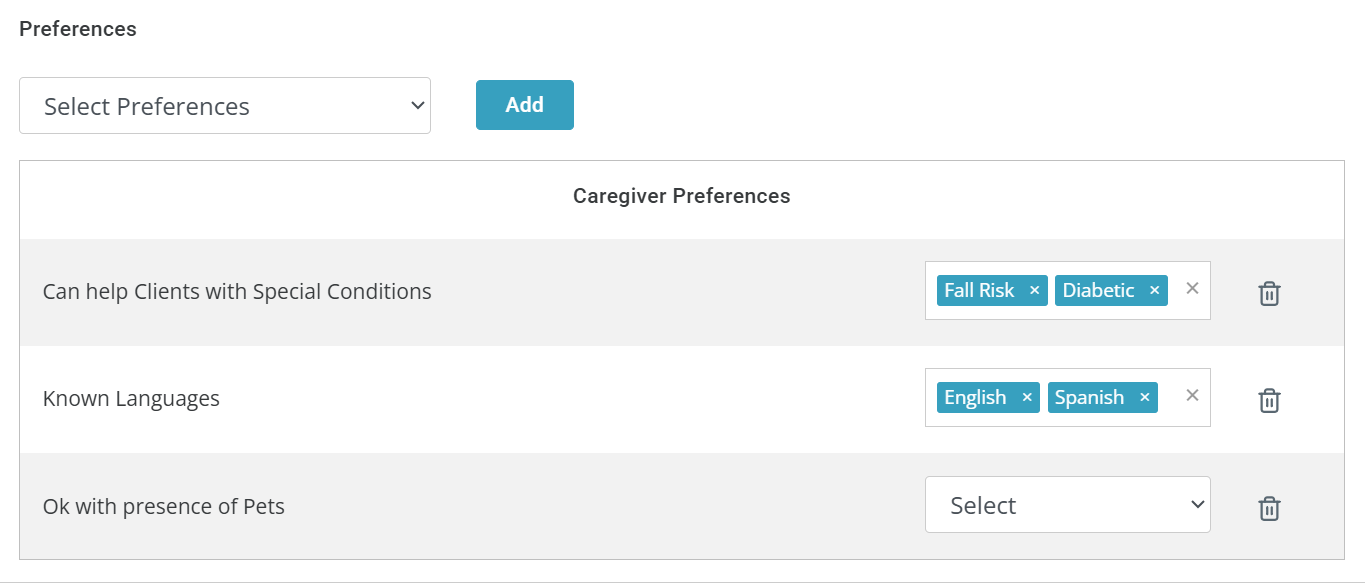Remove the Fall Risk tag
This screenshot has height=585, width=1365.
click(1034, 291)
